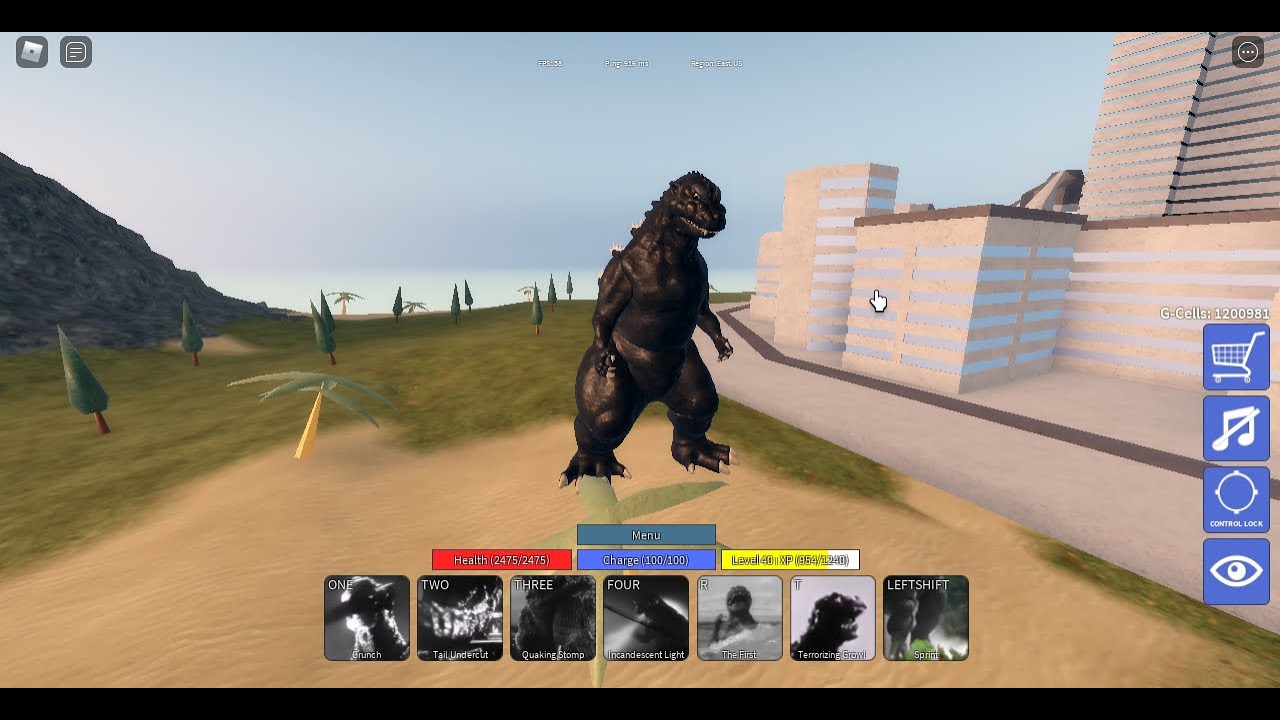Toggle the Control Lock button
1280x720 pixels.
(x=1237, y=500)
